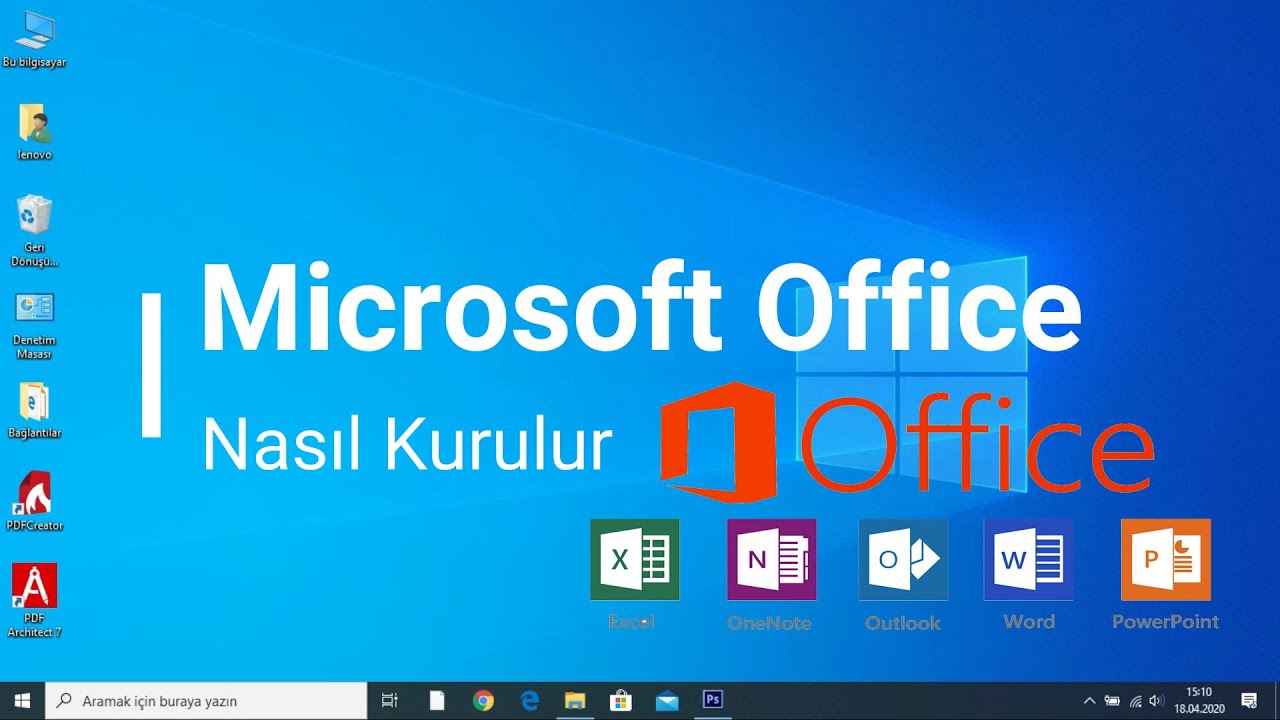This screenshot has width=1280, height=720.
Task: Open Task View on the taskbar
Action: [390, 701]
